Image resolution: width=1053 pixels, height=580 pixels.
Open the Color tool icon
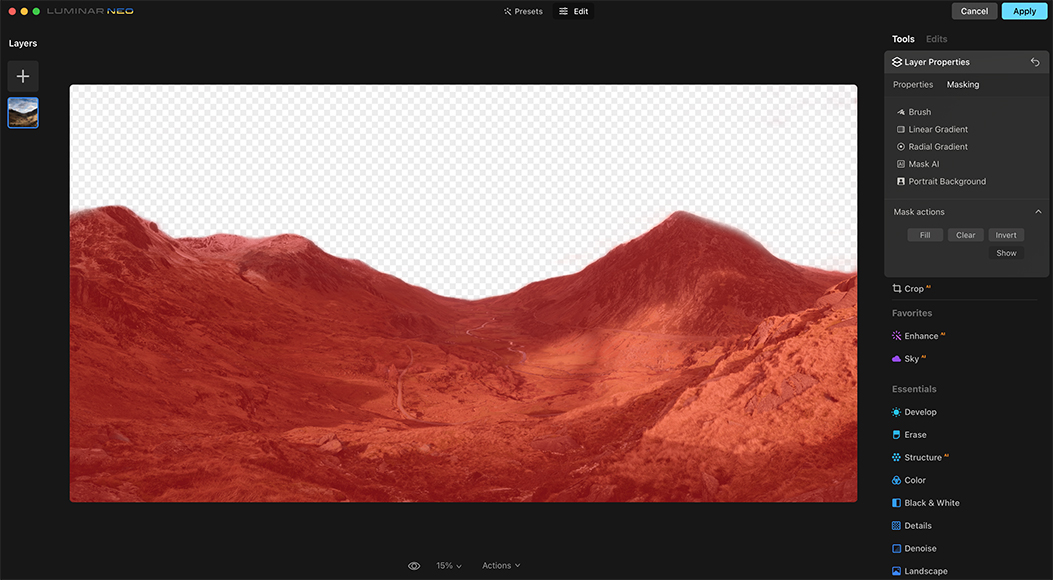pyautogui.click(x=897, y=481)
